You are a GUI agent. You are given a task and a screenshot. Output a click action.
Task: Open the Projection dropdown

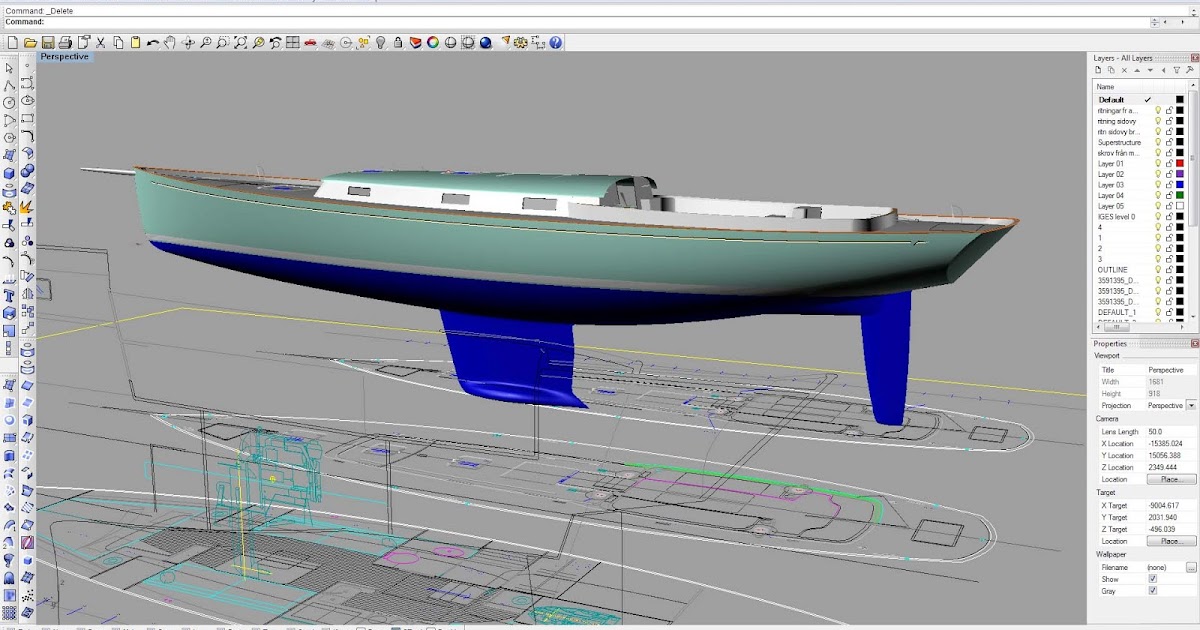(x=1190, y=406)
